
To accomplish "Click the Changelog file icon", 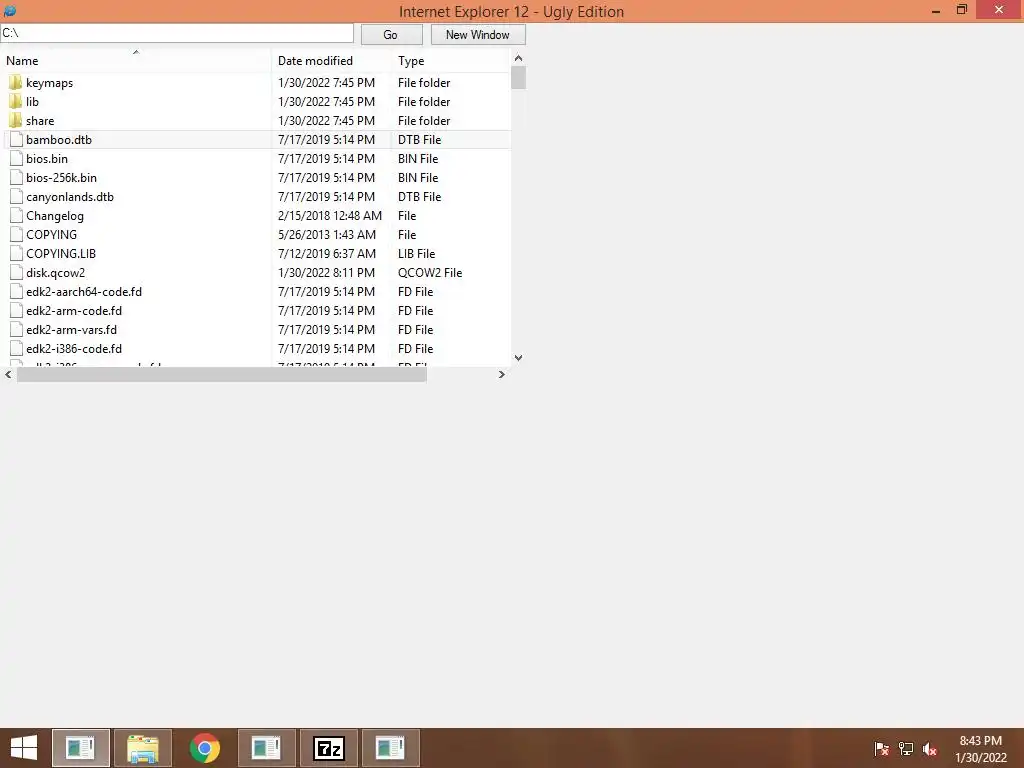I will pos(16,216).
